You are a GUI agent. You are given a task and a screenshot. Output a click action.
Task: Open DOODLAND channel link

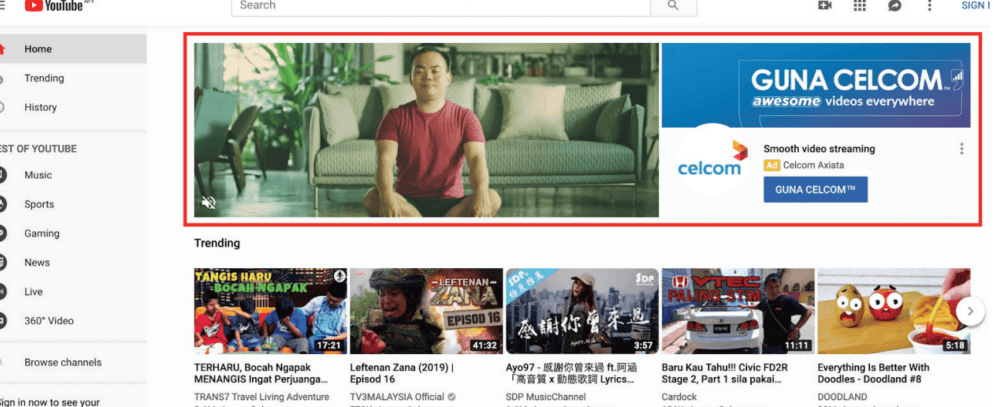click(x=843, y=397)
